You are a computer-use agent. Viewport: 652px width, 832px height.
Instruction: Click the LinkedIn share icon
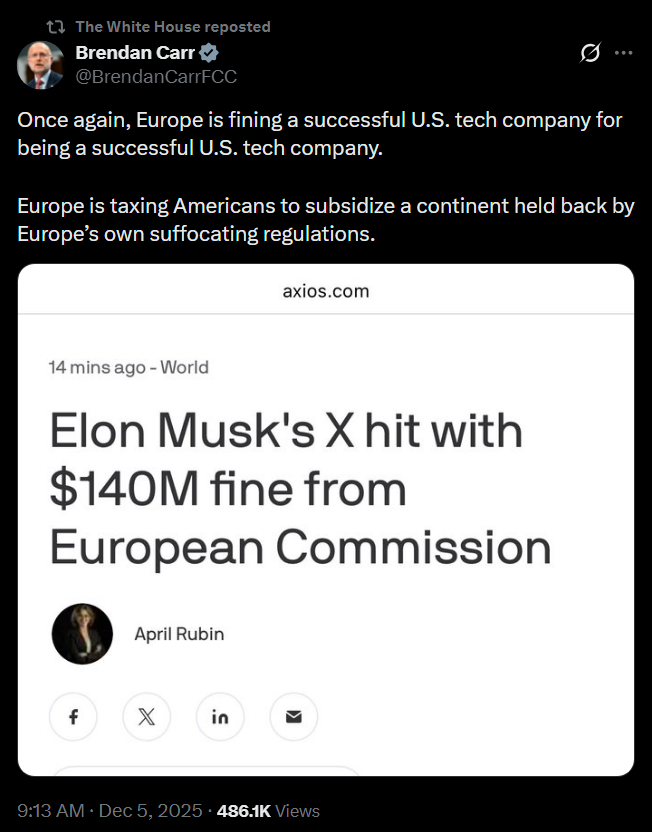220,717
